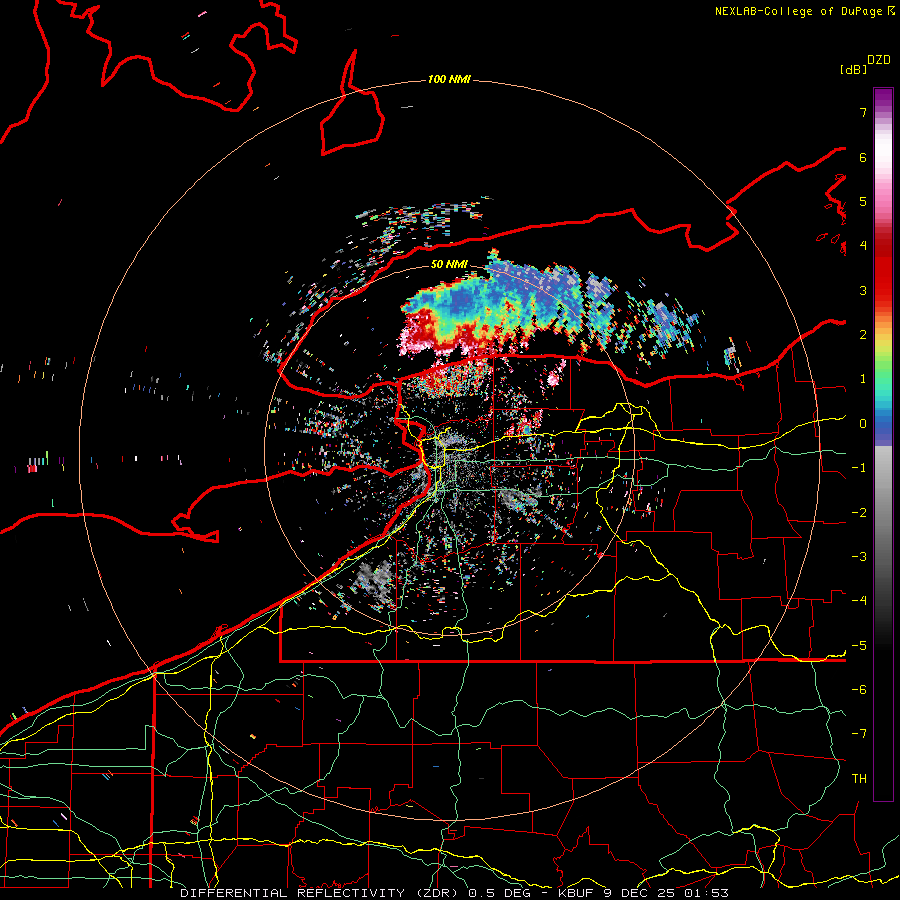
Task: Click the 3 value on color scale
Action: [x=863, y=290]
